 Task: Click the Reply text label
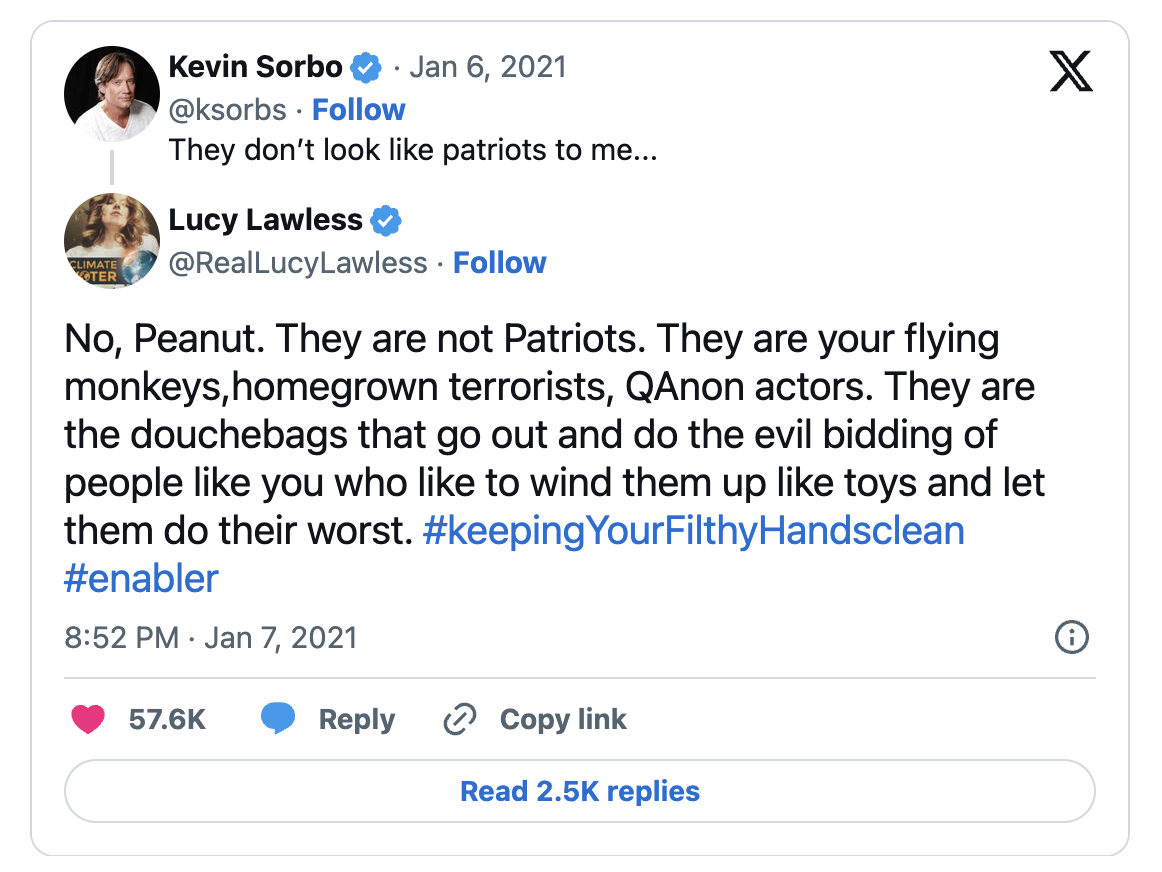357,719
